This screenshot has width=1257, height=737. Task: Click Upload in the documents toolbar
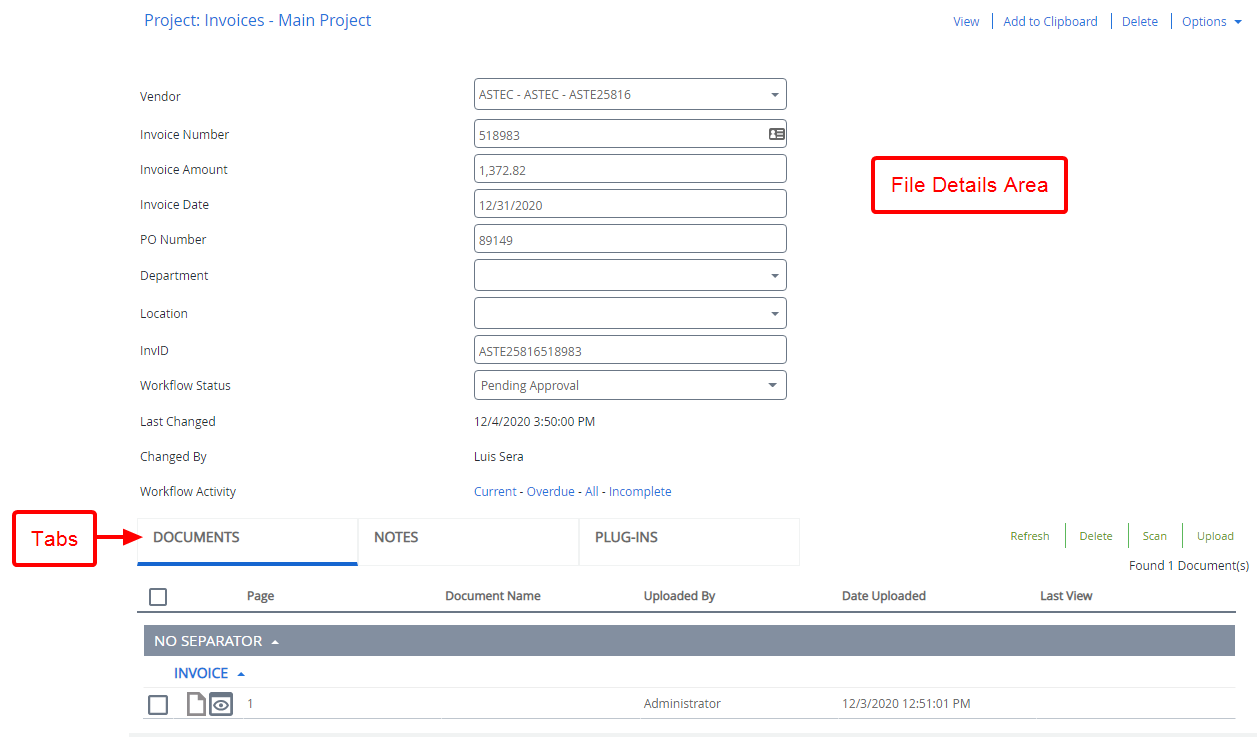1215,536
